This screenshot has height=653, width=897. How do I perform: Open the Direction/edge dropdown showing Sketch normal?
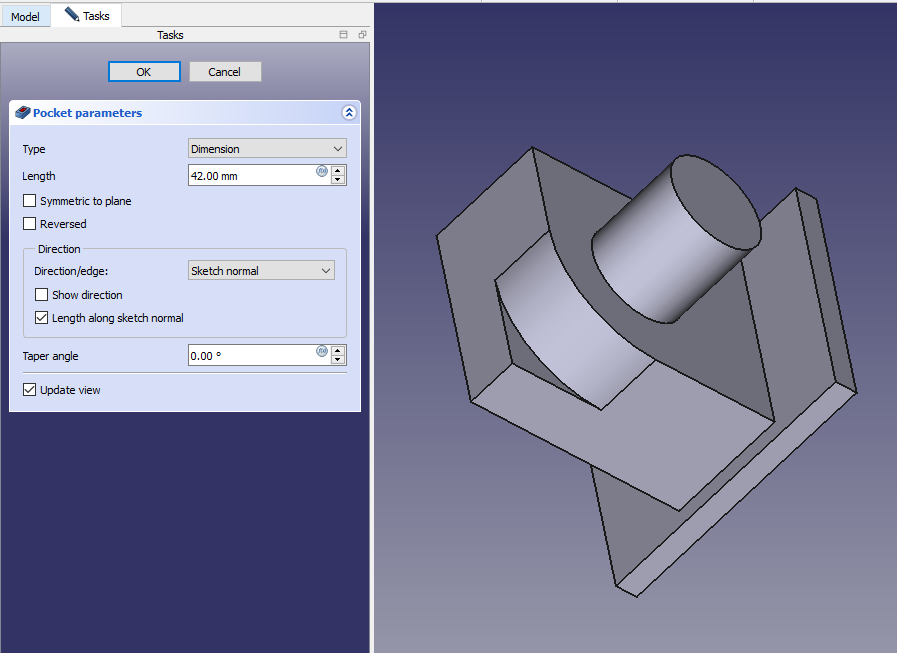pos(261,271)
